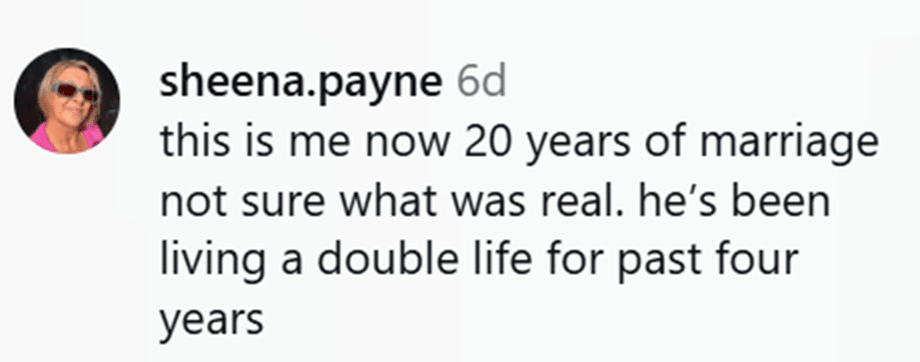Open sheena.payne's profile picture
Screen dimensions: 920x362
tap(66, 101)
